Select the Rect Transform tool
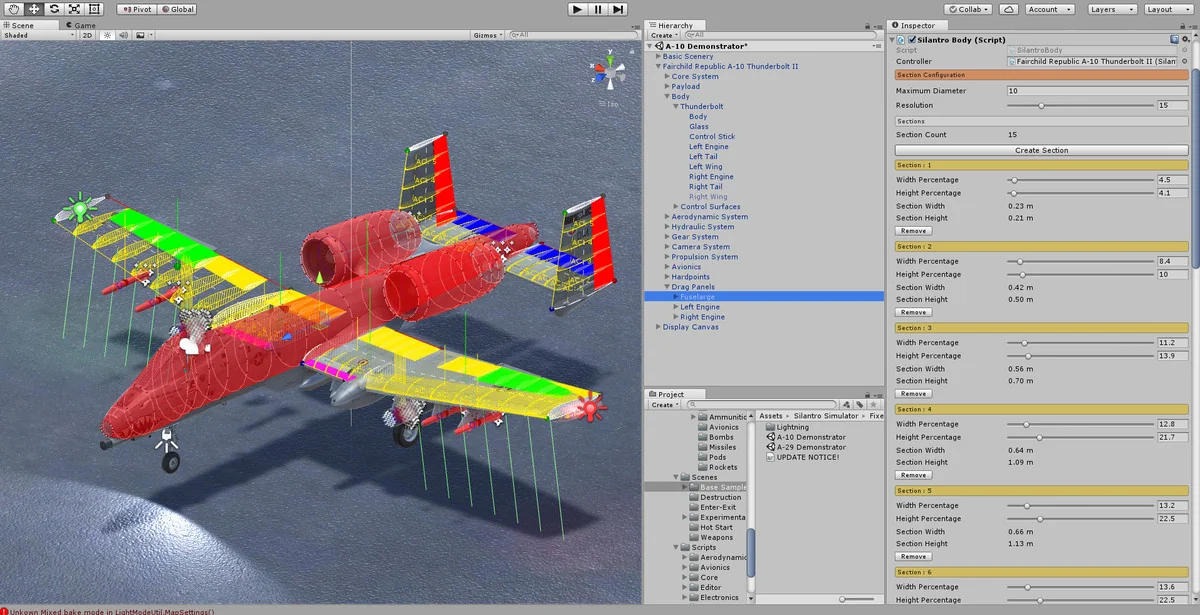This screenshot has width=1200, height=615. pyautogui.click(x=95, y=9)
